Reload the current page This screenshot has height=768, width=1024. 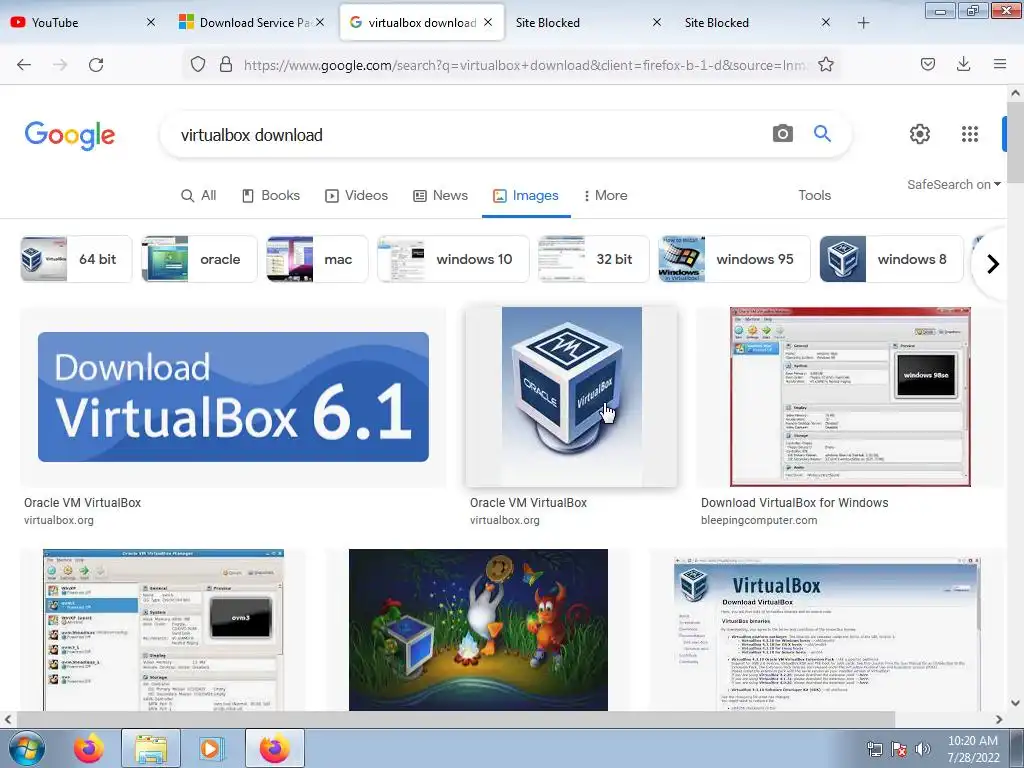[96, 65]
